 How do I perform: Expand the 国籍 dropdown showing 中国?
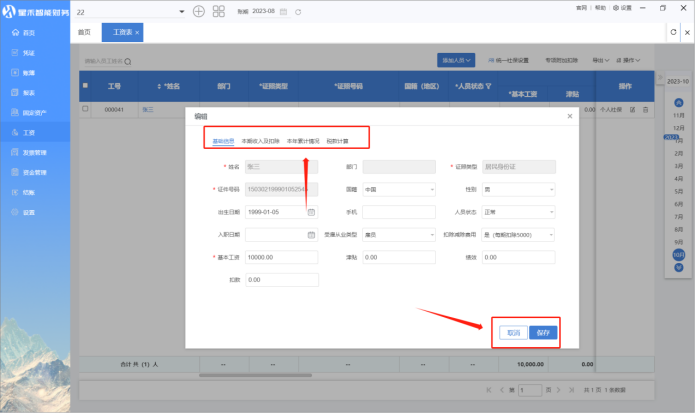(x=399, y=189)
